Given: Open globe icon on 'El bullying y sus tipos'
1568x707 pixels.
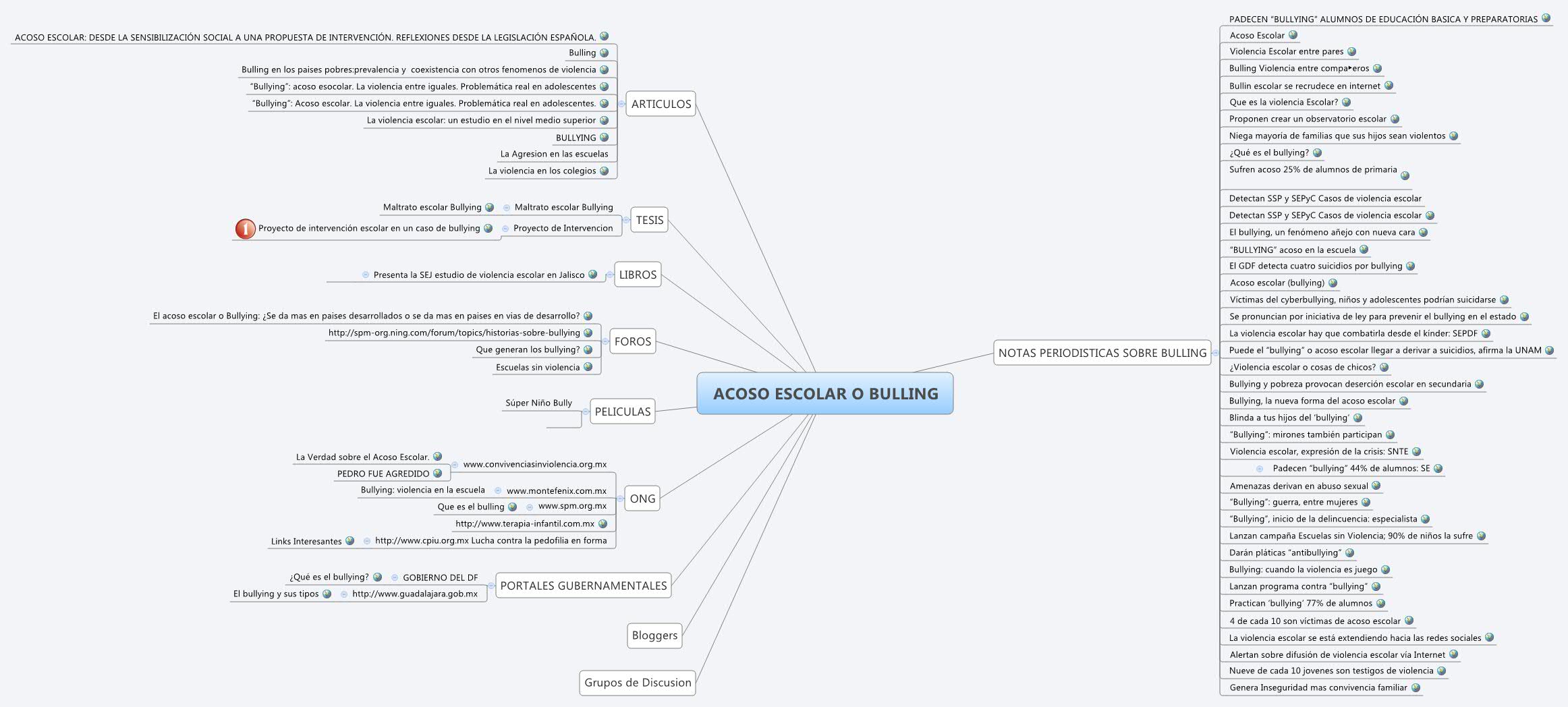Looking at the screenshot, I should [327, 594].
